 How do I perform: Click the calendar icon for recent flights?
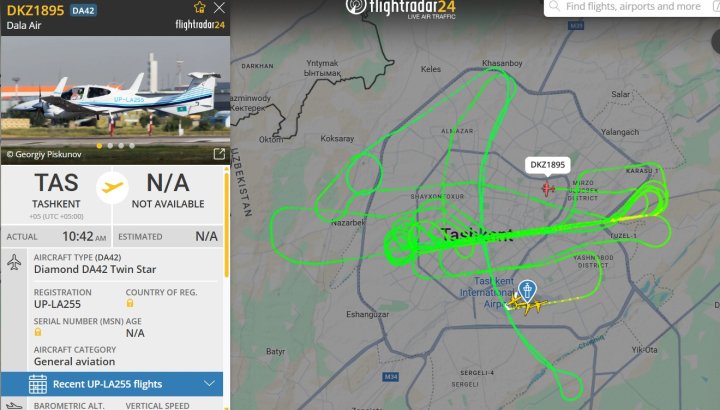click(38, 384)
